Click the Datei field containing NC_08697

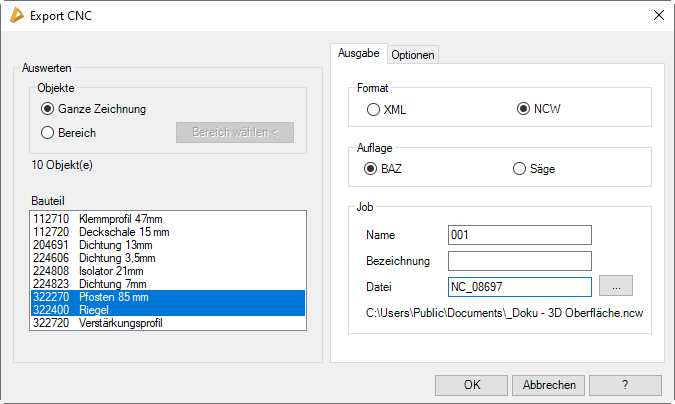point(520,287)
